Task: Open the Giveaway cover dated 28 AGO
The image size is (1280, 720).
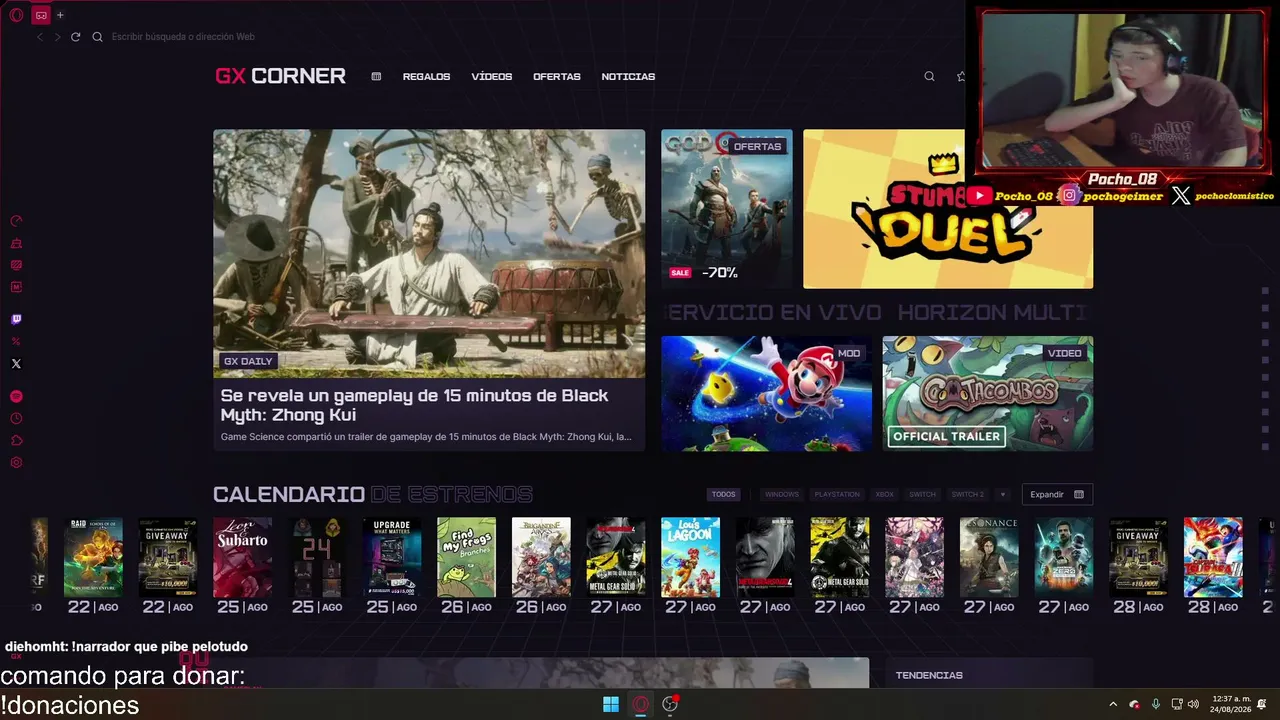Action: (1138, 557)
